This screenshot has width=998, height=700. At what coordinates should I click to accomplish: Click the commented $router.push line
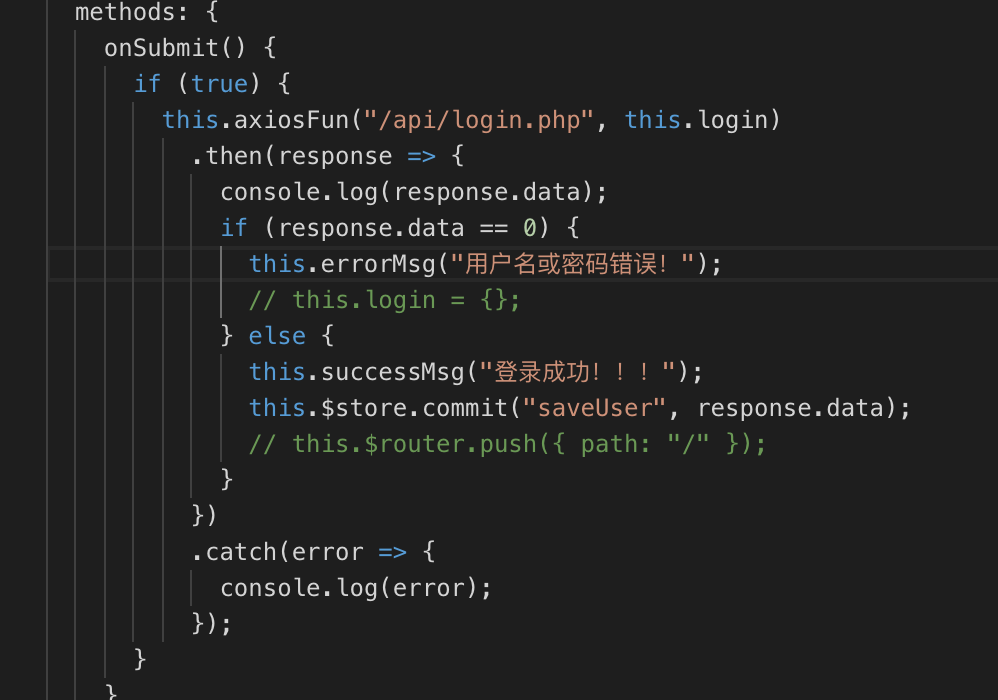pyautogui.click(x=508, y=444)
